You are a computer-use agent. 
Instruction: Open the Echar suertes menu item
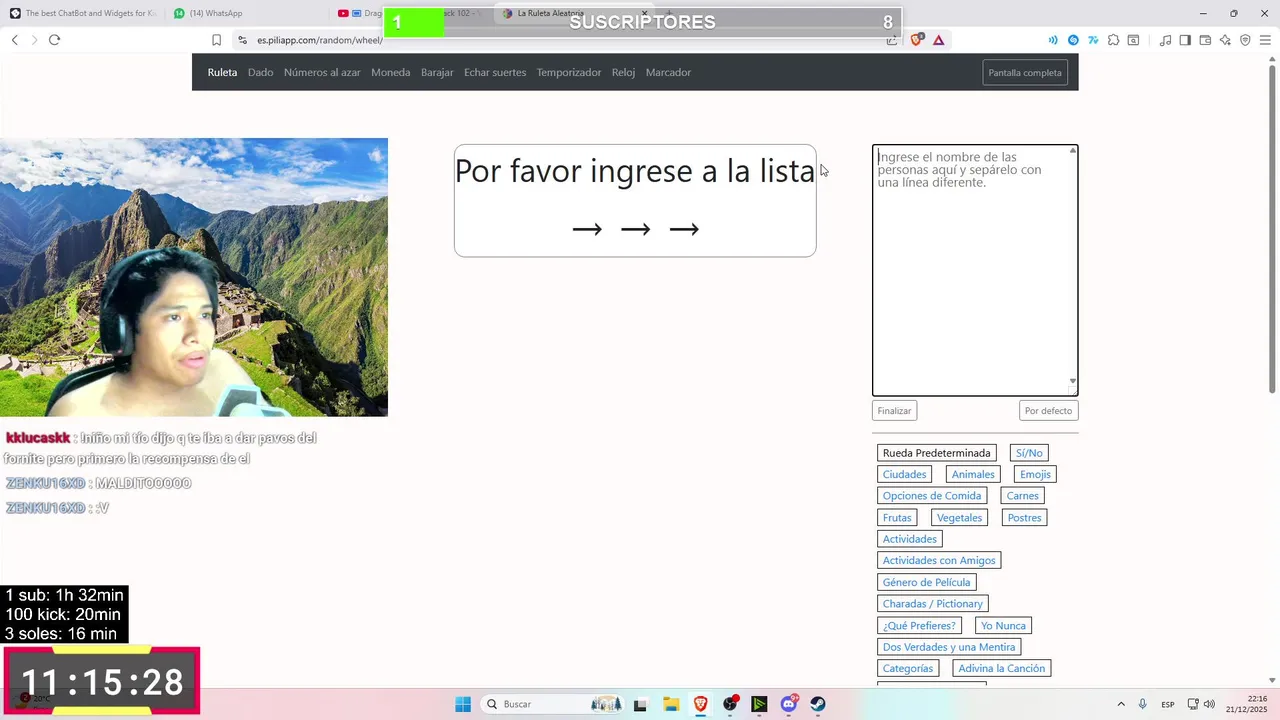pos(495,72)
